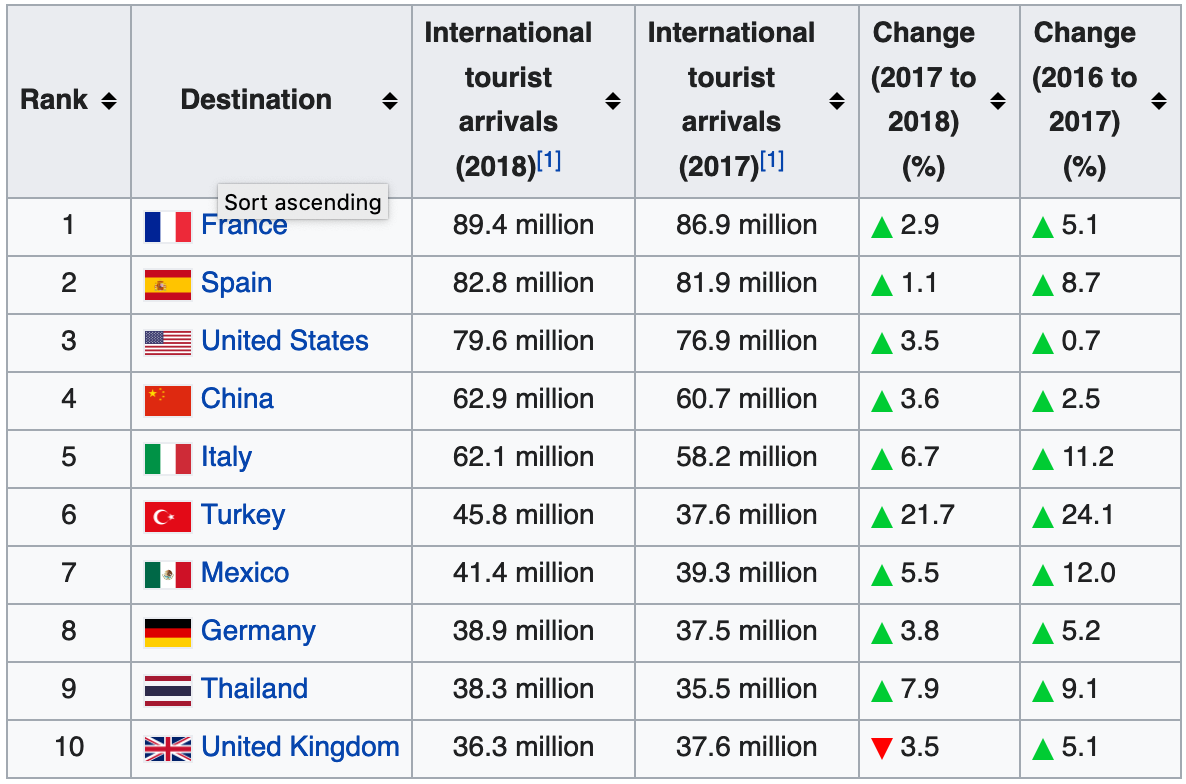Click the Spain flag icon

[167, 284]
